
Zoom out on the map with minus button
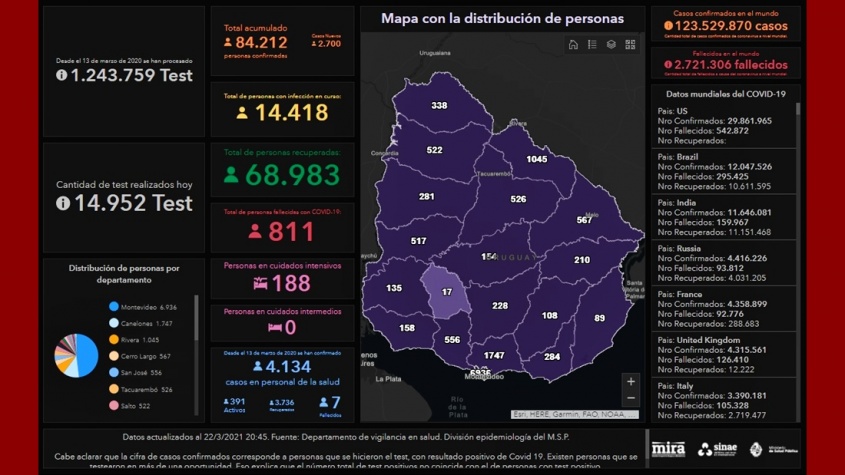coord(630,399)
